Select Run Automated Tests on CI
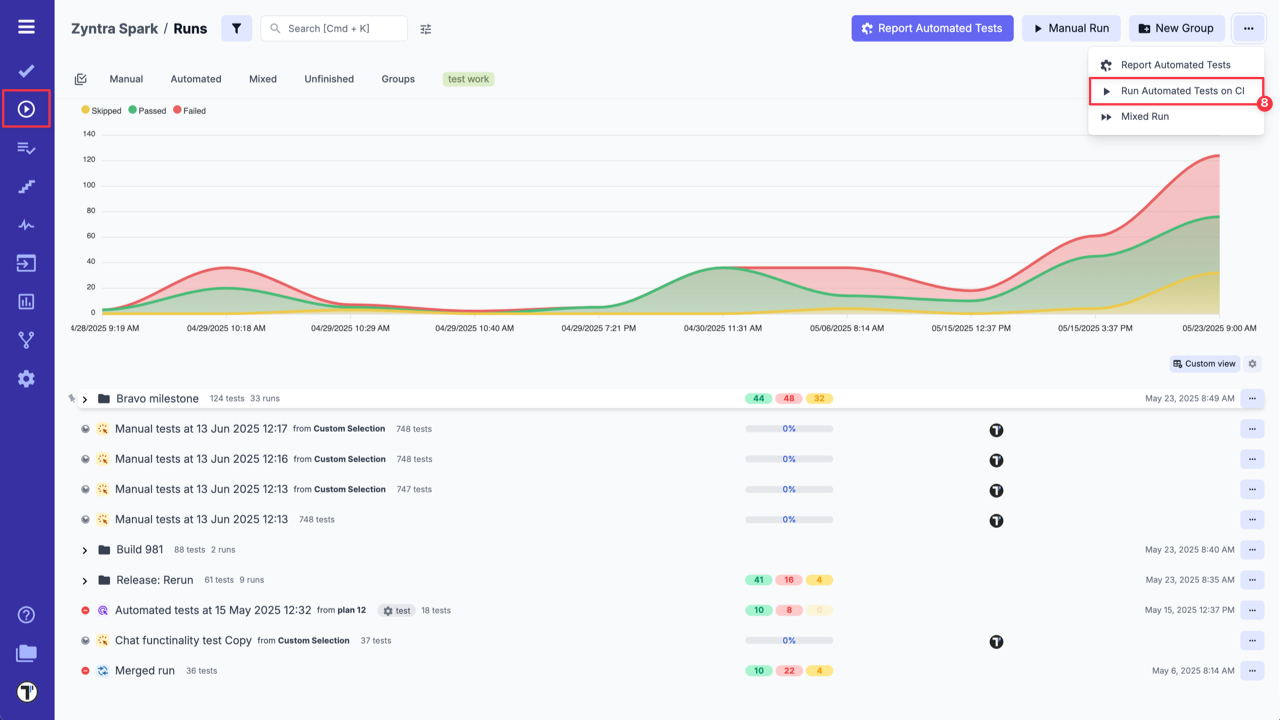 pyautogui.click(x=1182, y=91)
